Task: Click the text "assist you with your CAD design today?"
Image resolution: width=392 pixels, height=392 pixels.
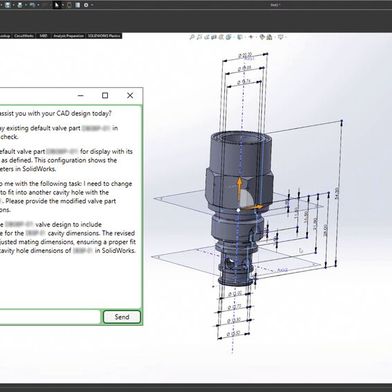Action: pos(56,114)
